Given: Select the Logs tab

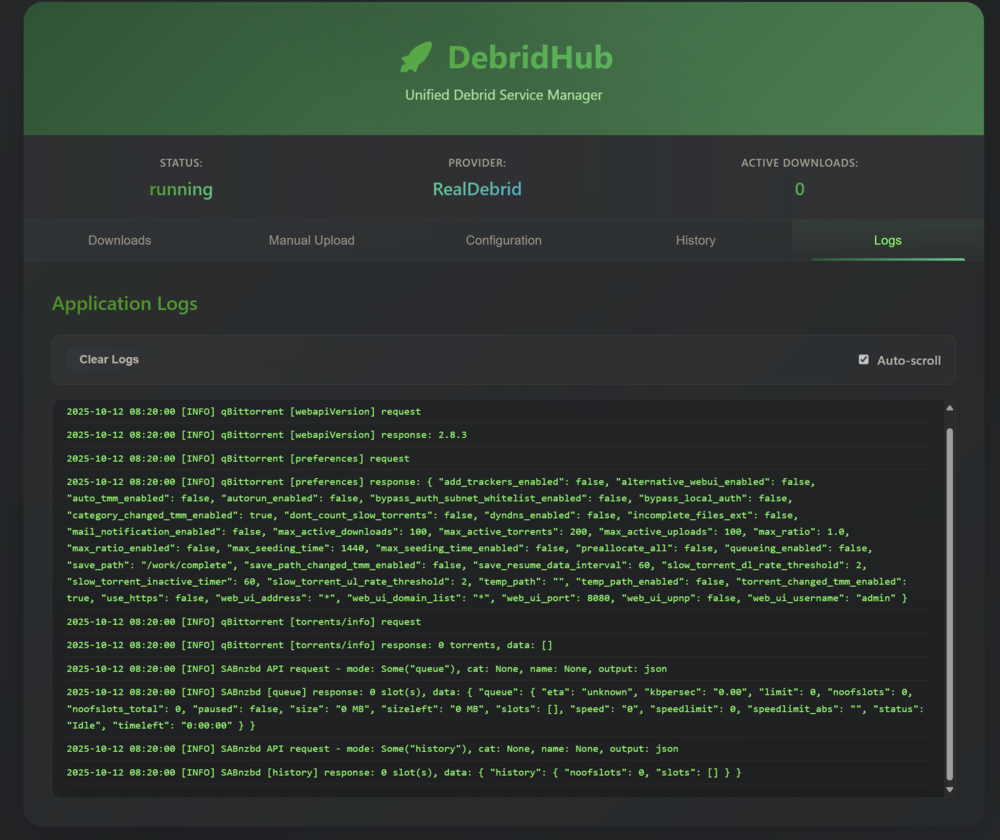Looking at the screenshot, I should [887, 240].
